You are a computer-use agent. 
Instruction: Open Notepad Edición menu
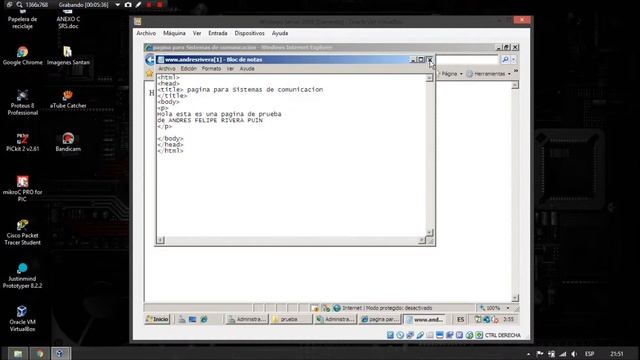click(x=189, y=69)
